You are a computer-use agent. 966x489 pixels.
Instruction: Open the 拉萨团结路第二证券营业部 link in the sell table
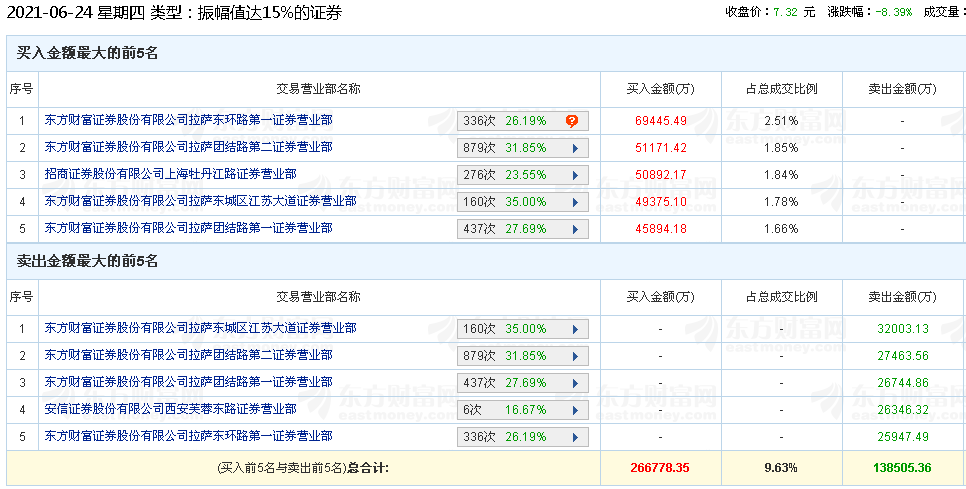click(188, 355)
